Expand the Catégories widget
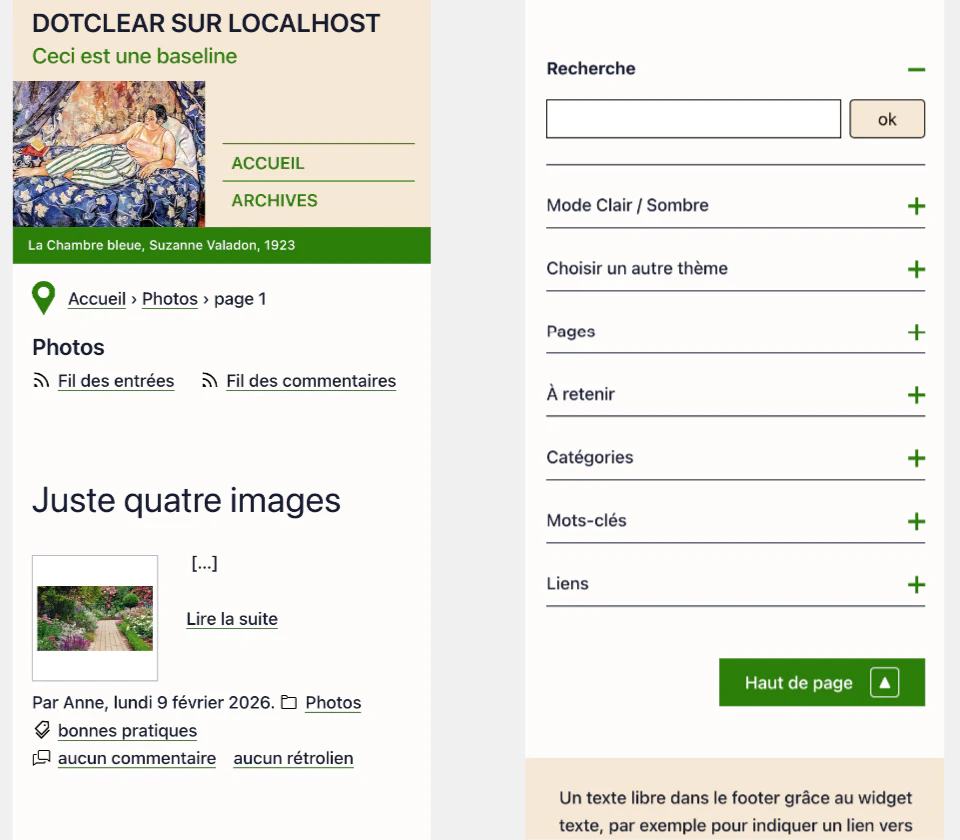Screen dimensions: 960x840 coord(916,458)
